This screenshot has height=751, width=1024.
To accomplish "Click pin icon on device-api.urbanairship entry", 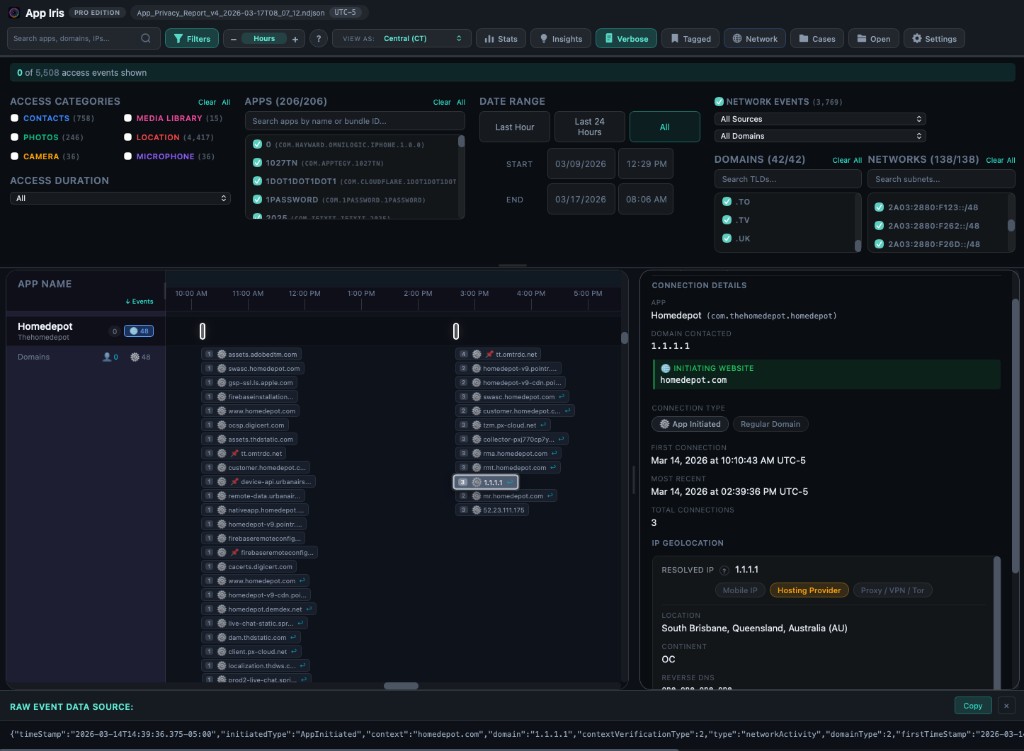I will click(x=234, y=481).
